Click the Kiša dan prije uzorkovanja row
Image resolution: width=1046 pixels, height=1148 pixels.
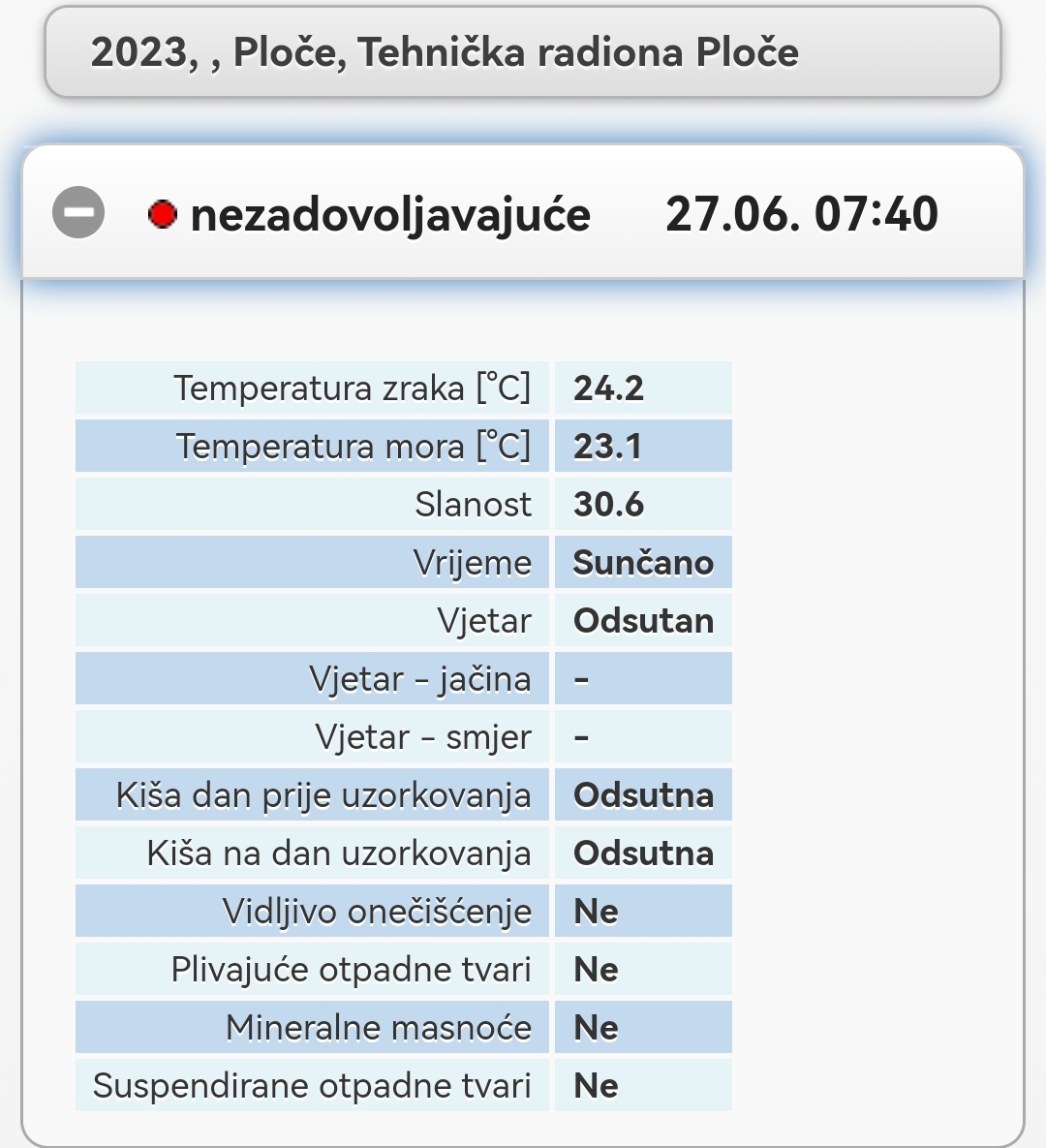pos(403,795)
